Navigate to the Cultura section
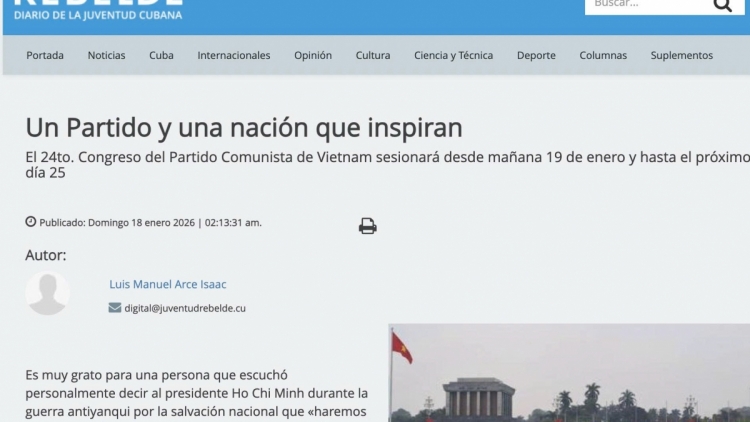The width and height of the screenshot is (750, 422). 373,56
